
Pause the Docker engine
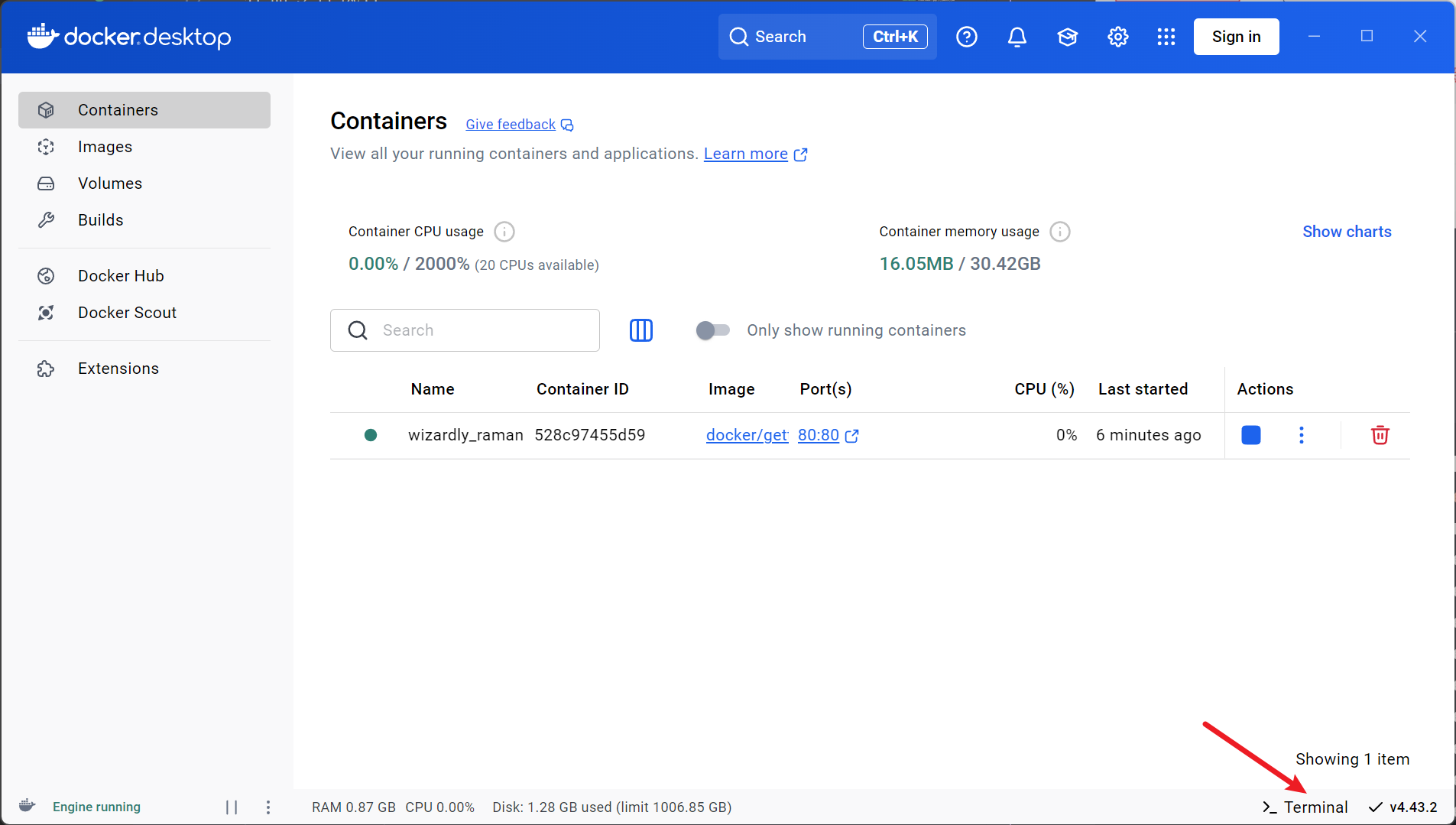point(232,807)
